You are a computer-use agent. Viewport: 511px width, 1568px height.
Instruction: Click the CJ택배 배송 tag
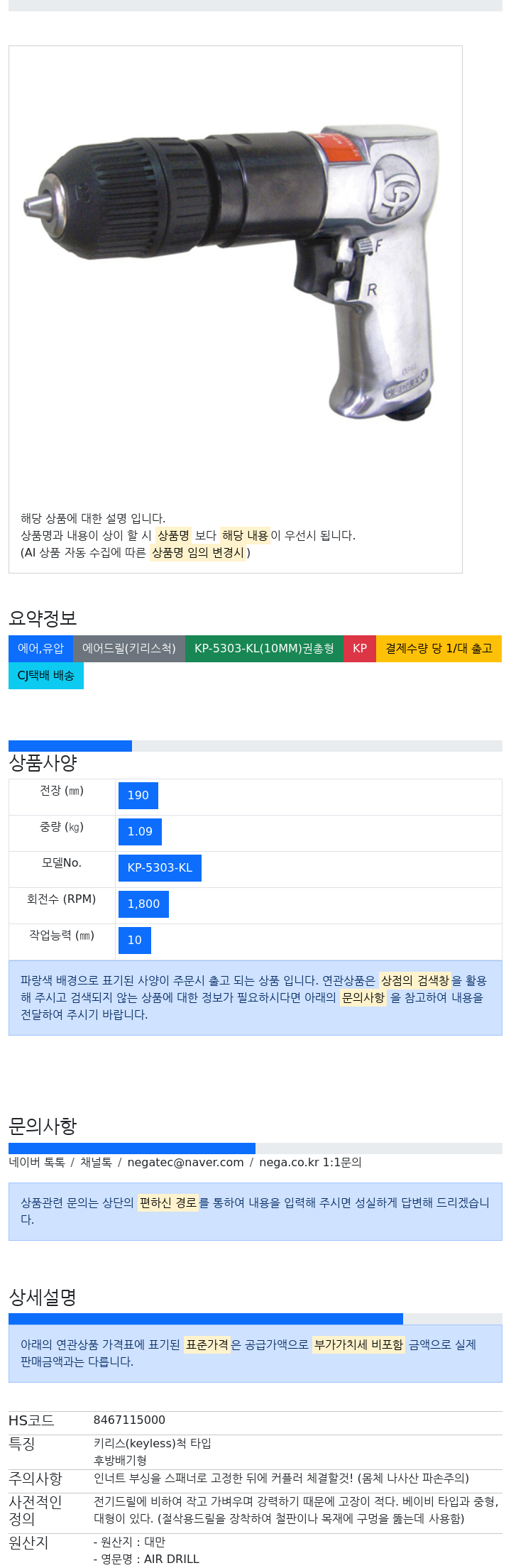click(x=46, y=676)
